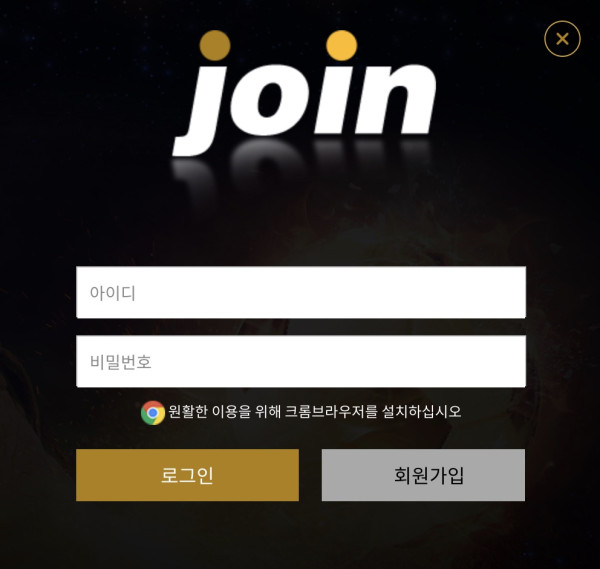Click the white join logo
This screenshot has width=600, height=569.
click(305, 93)
